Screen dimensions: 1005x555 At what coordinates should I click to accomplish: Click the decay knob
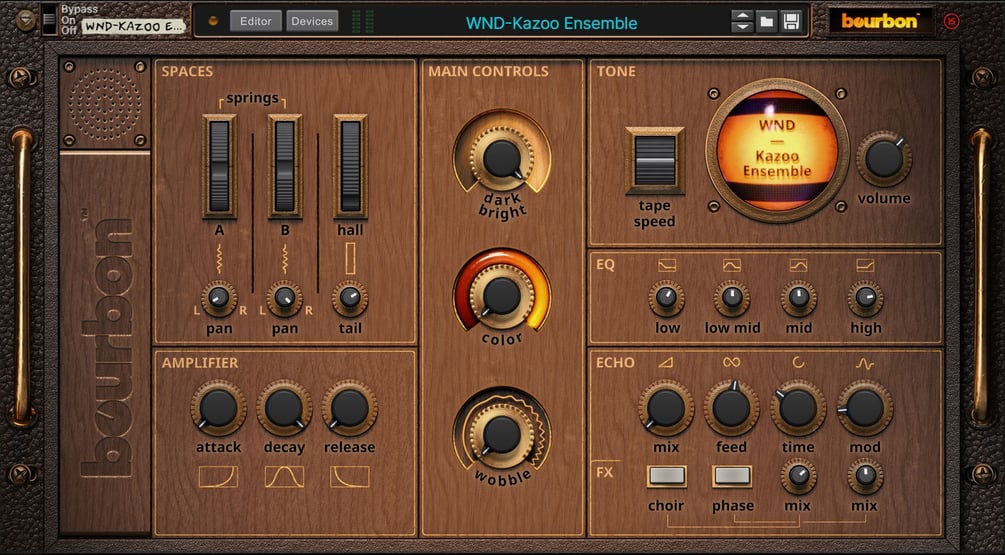coord(284,408)
